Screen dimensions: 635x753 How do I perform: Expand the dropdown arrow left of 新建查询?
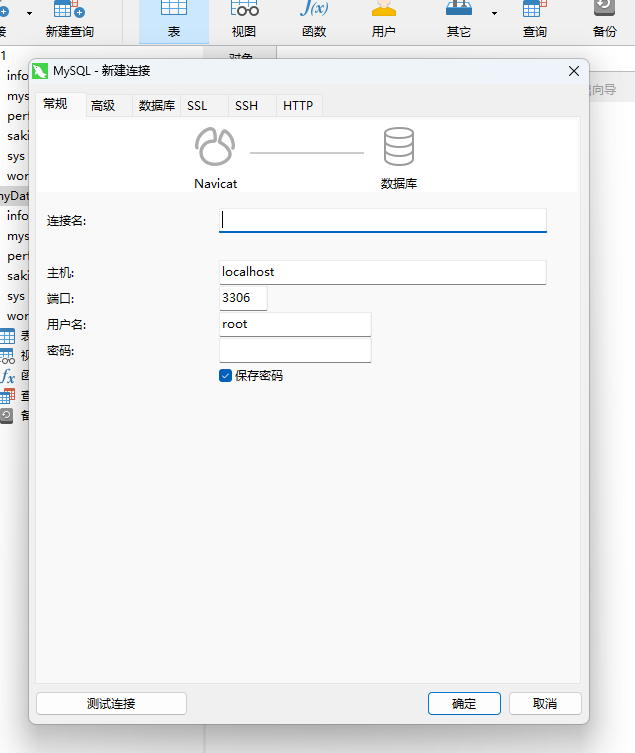pos(29,13)
